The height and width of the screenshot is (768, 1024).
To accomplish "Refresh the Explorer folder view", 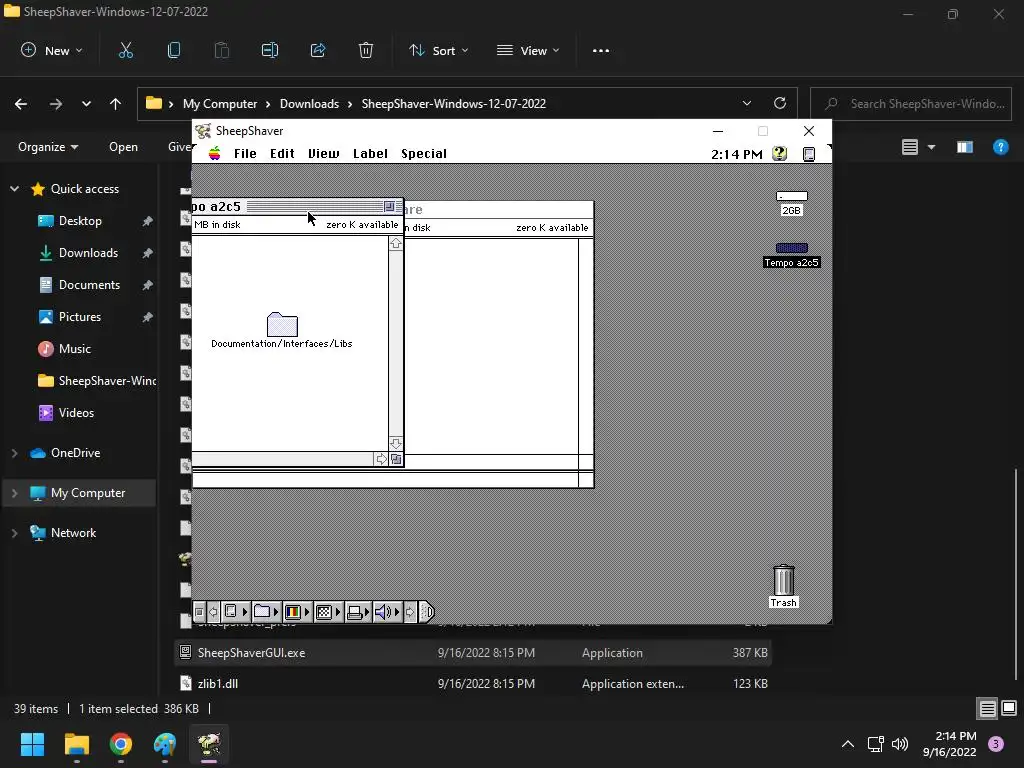I will click(x=780, y=103).
